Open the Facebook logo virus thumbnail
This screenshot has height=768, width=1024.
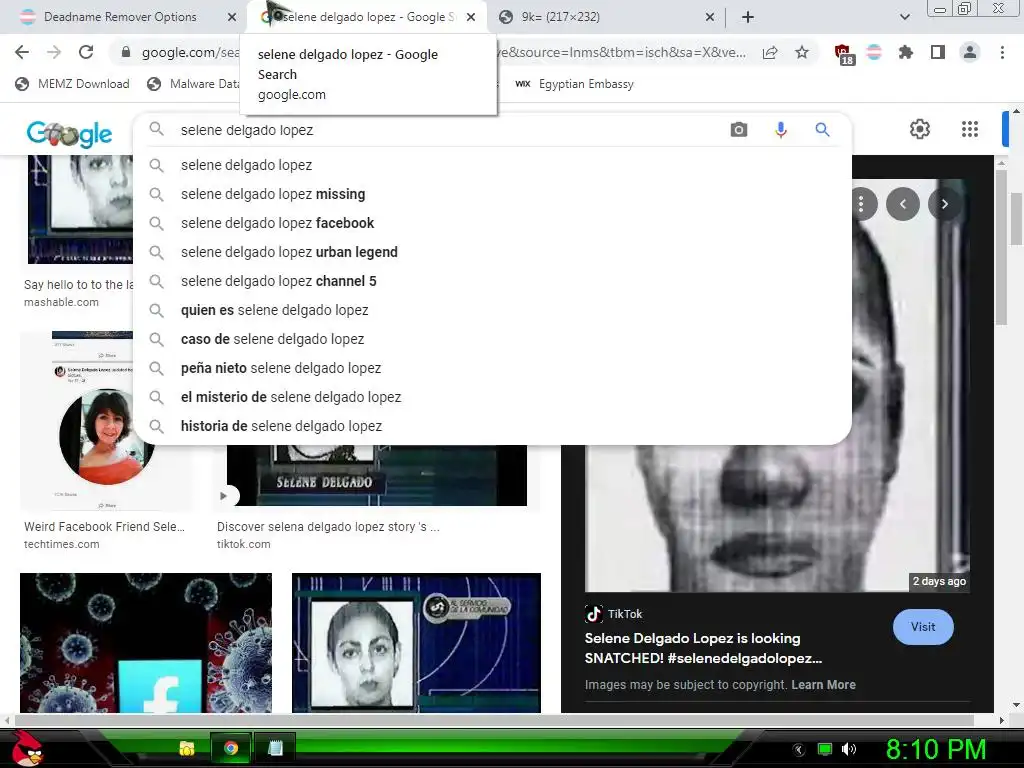click(x=146, y=643)
